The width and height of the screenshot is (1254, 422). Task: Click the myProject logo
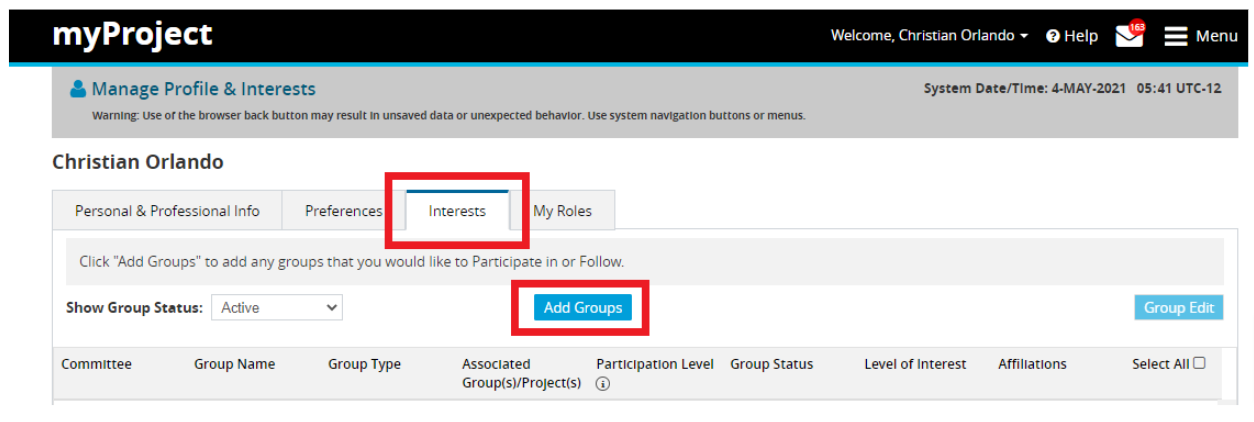(132, 35)
